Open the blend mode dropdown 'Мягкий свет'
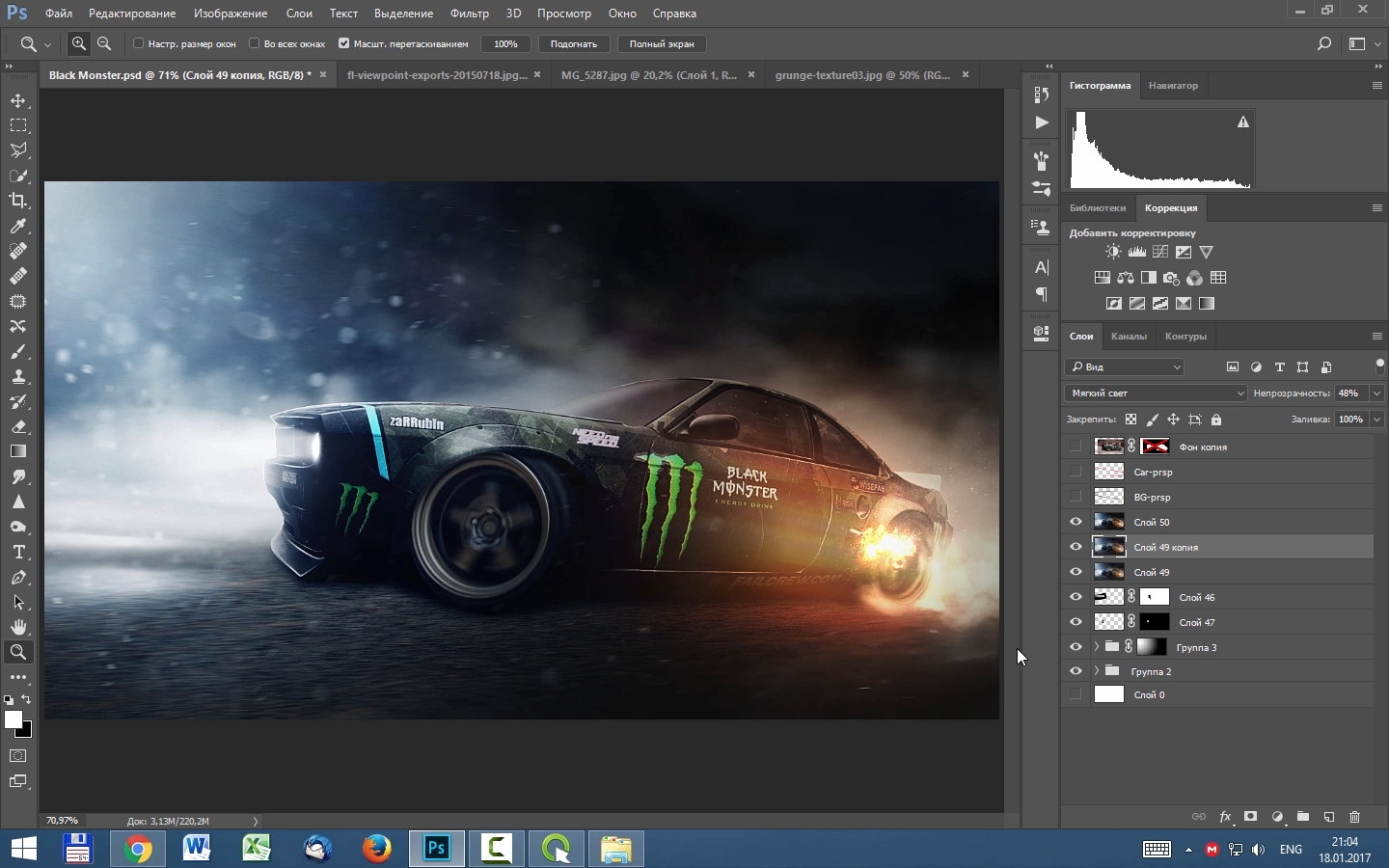 1156,393
